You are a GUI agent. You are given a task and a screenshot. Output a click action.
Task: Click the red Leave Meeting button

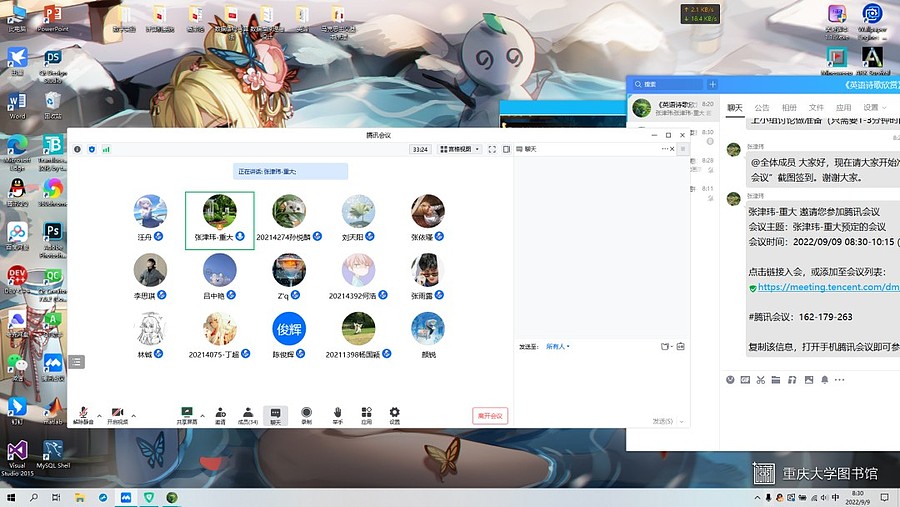click(x=490, y=416)
